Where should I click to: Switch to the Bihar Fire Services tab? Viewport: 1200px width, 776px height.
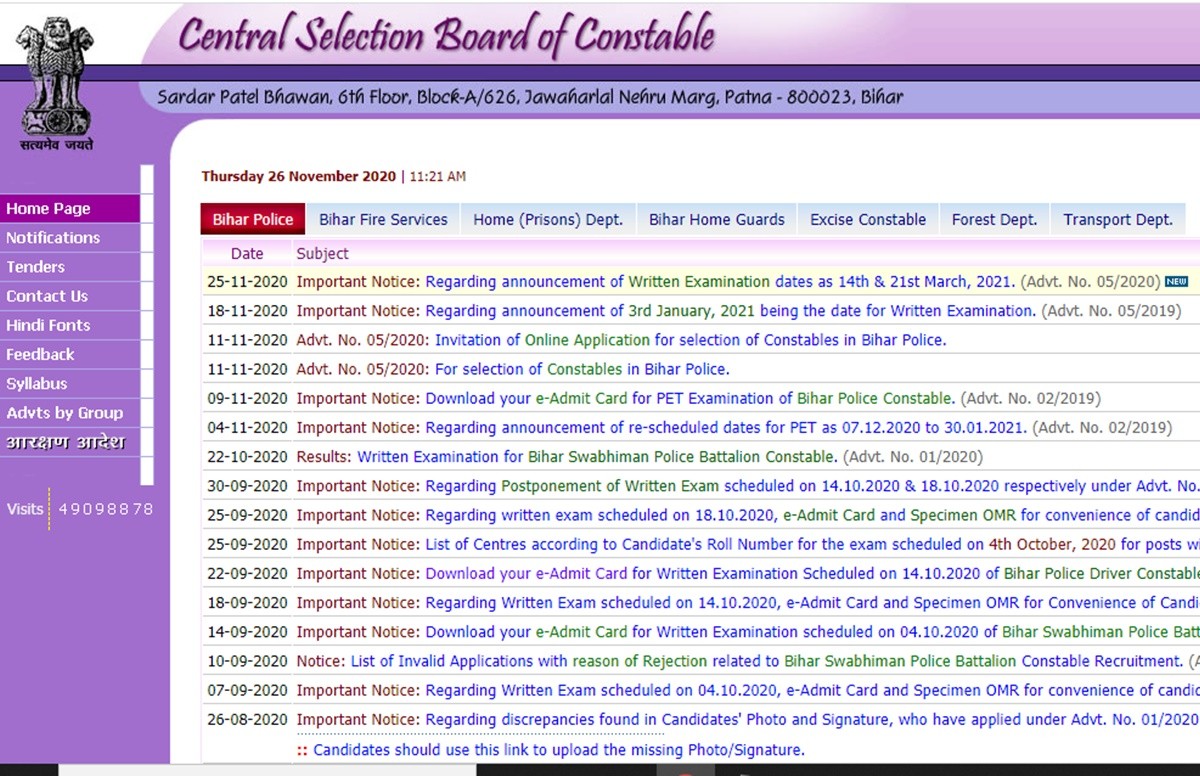[x=383, y=220]
